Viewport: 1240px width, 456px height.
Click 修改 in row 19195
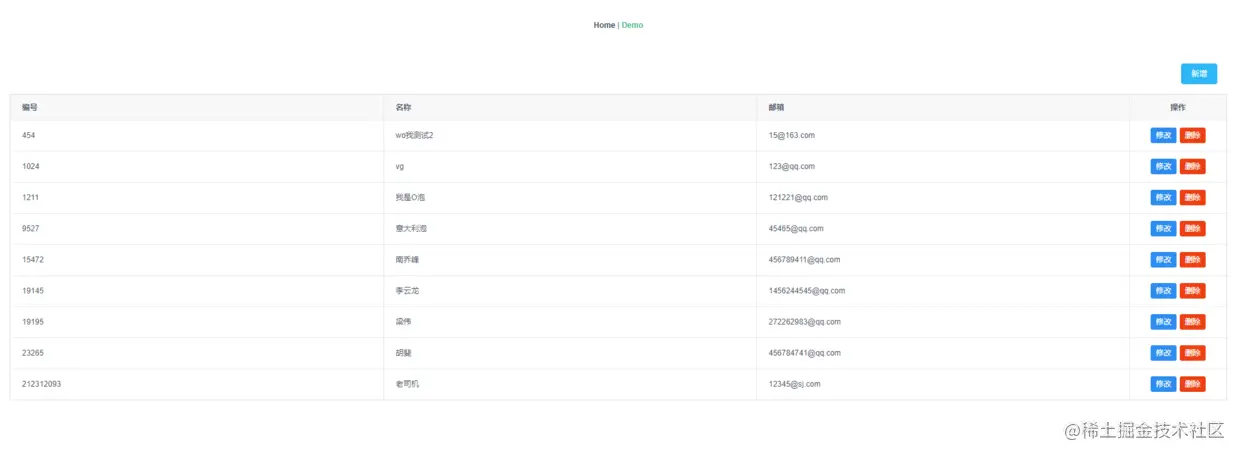pyautogui.click(x=1163, y=321)
